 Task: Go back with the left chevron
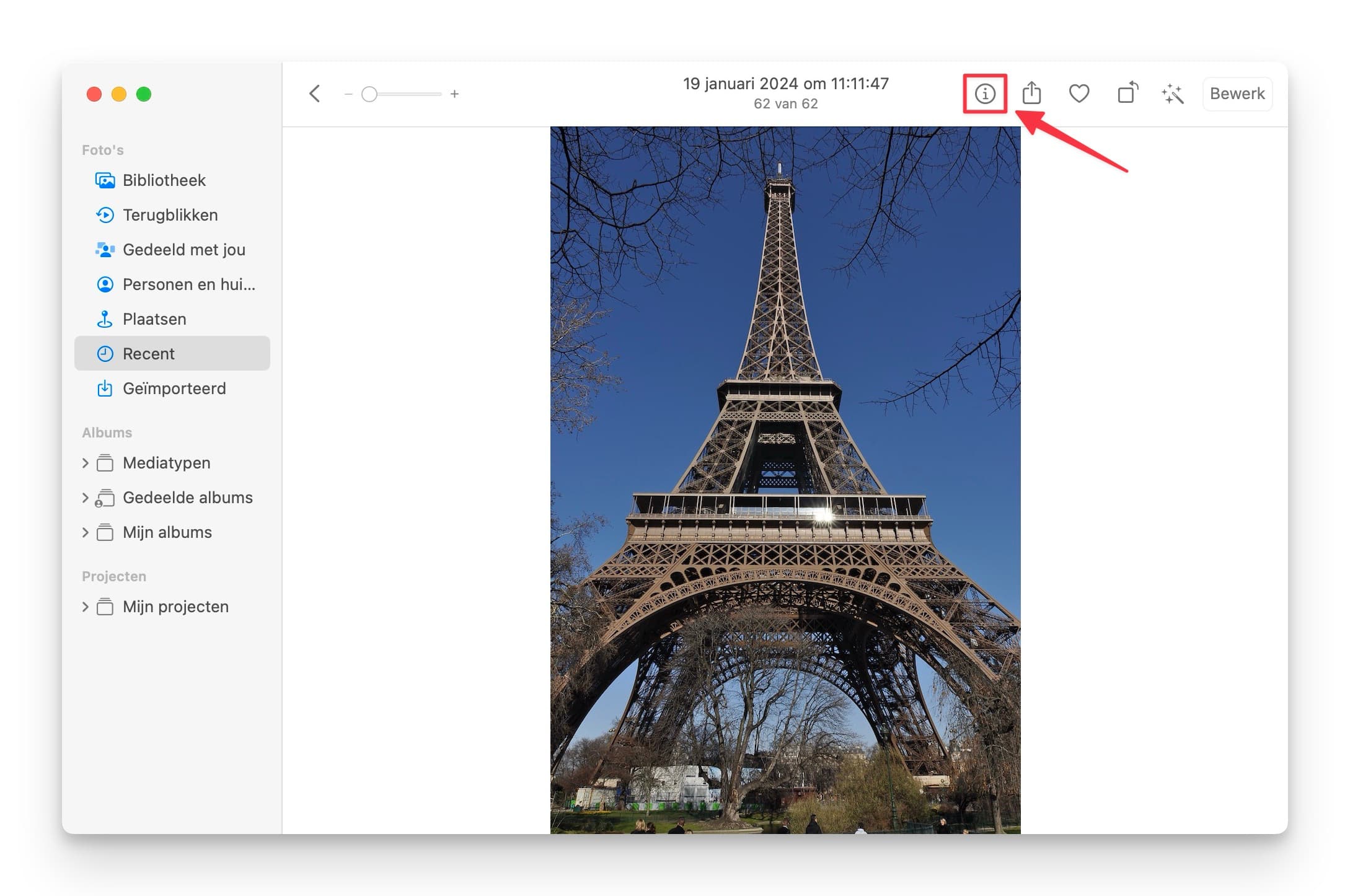click(315, 94)
